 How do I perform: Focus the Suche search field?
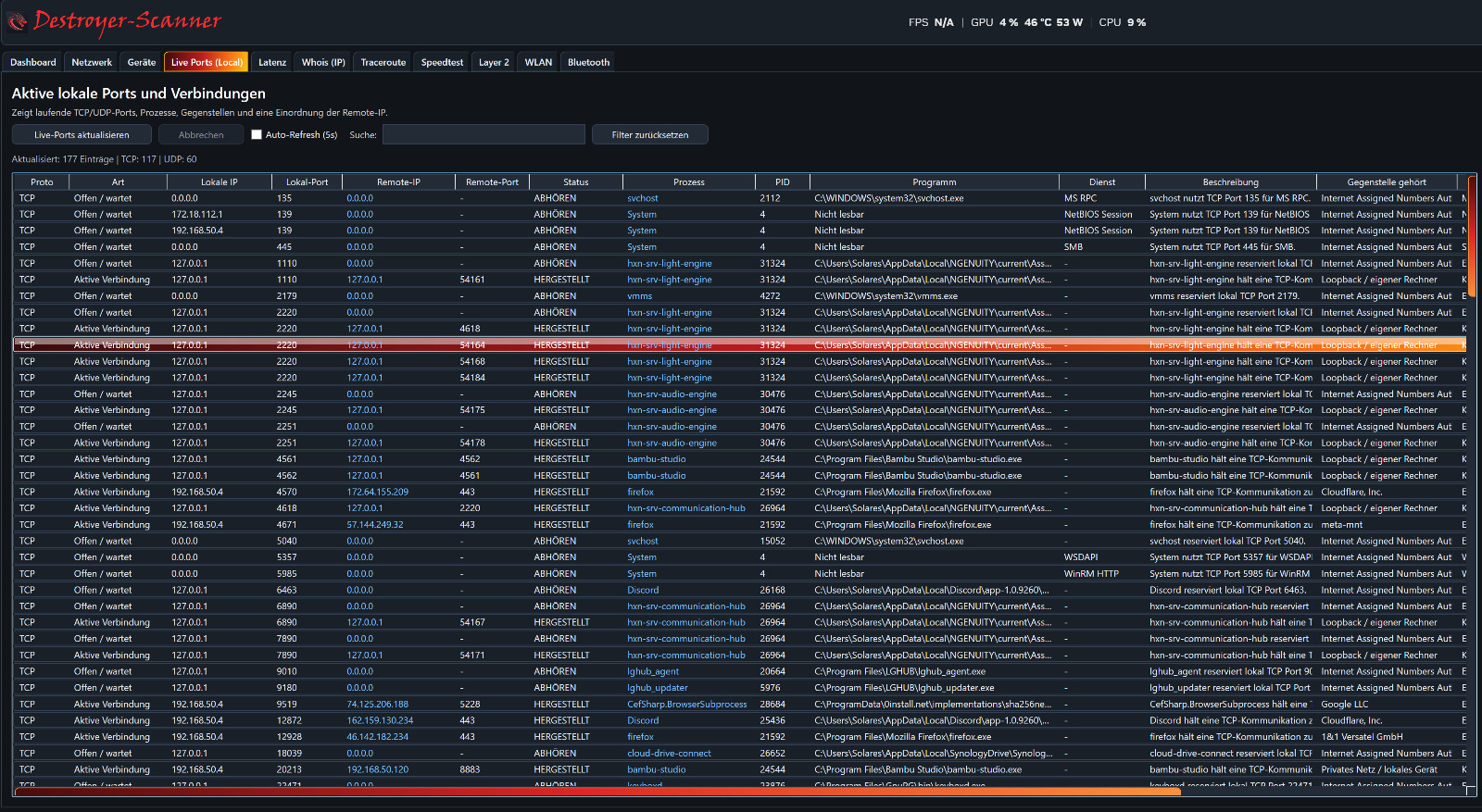pyautogui.click(x=484, y=135)
